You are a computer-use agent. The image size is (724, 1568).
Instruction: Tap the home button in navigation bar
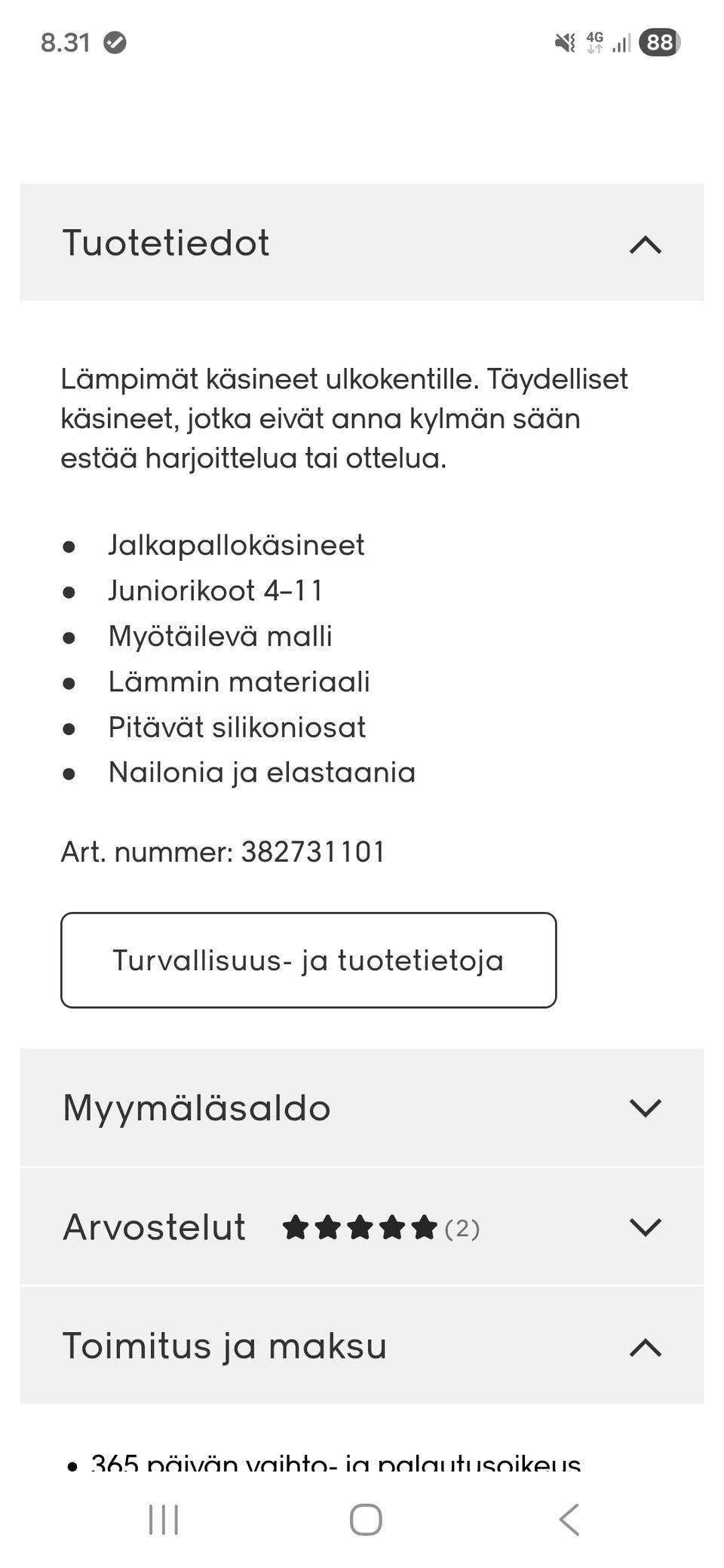(x=362, y=1521)
